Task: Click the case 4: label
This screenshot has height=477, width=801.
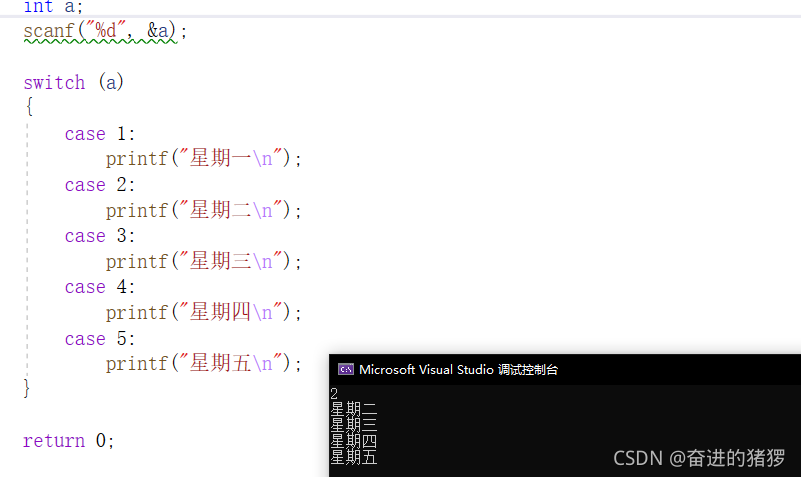Action: [x=100, y=287]
